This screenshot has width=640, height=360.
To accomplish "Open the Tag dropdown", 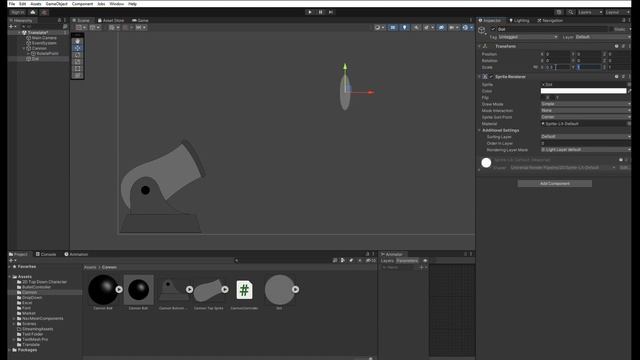I will click(x=528, y=37).
